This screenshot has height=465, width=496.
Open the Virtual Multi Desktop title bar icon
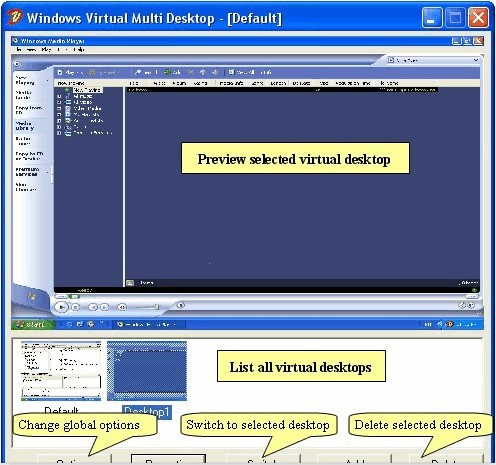(15, 17)
